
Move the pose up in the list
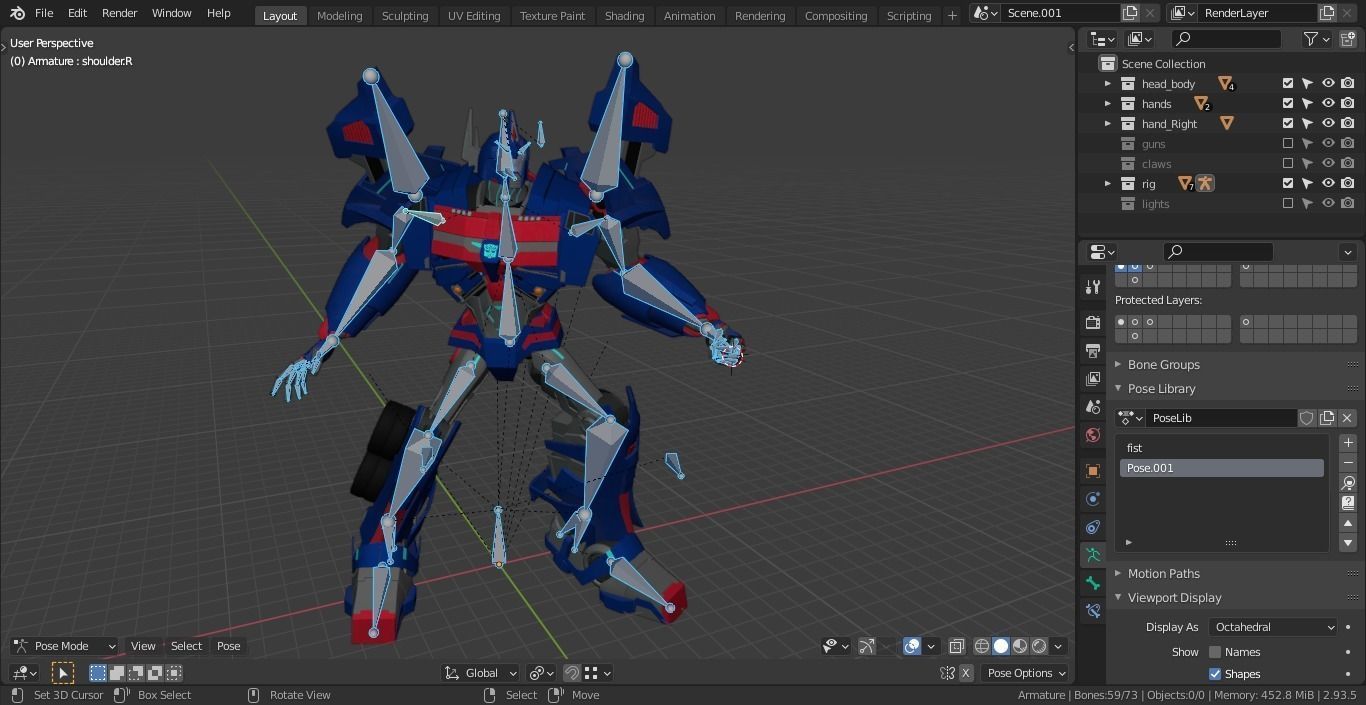click(1348, 523)
